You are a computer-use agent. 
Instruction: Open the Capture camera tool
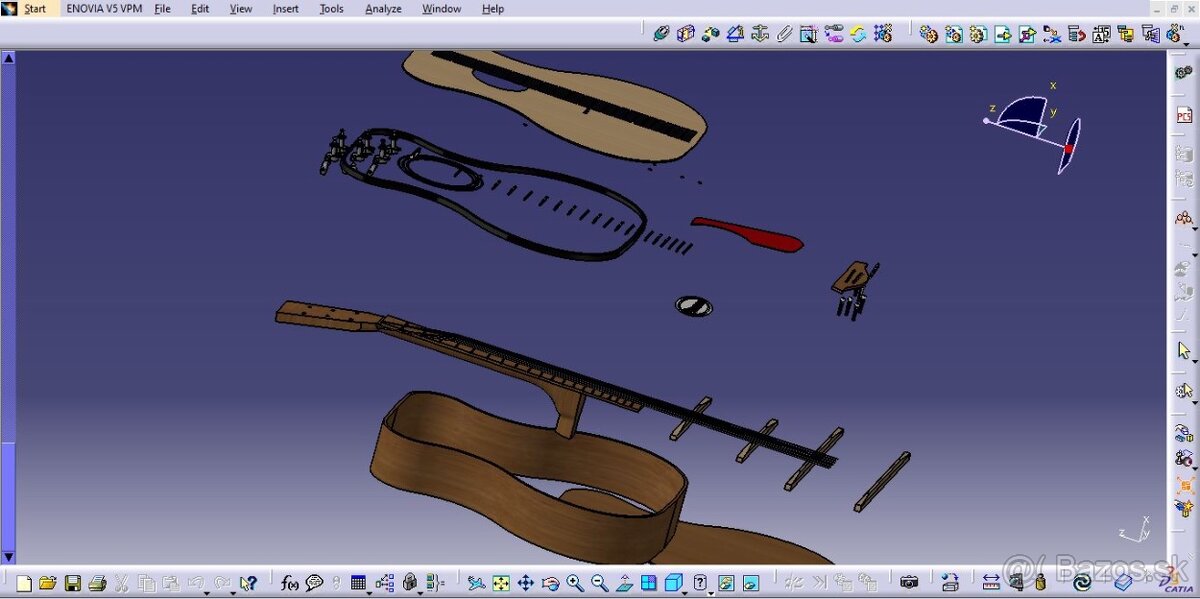point(908,583)
